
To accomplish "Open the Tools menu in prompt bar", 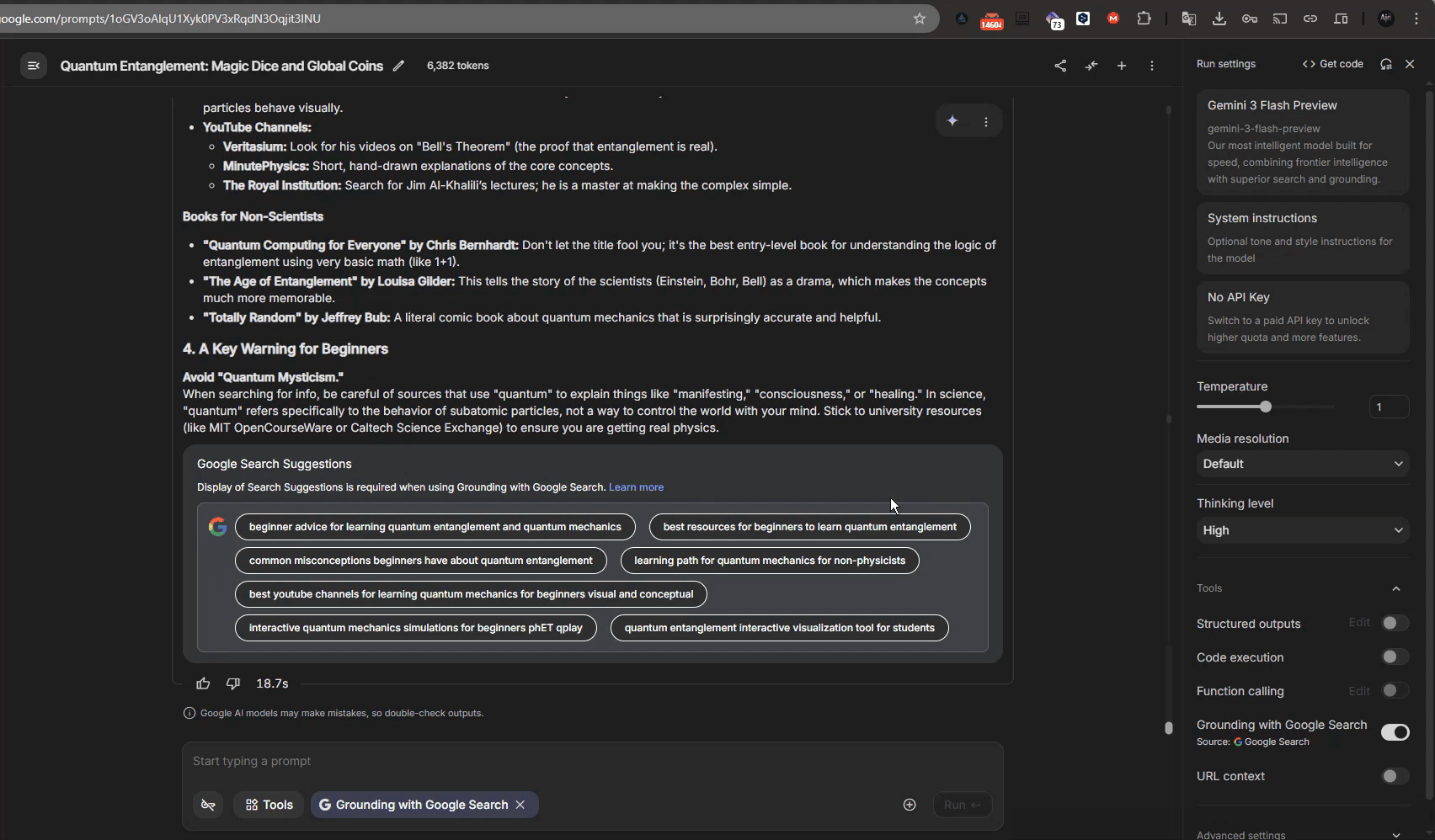I will point(269,805).
